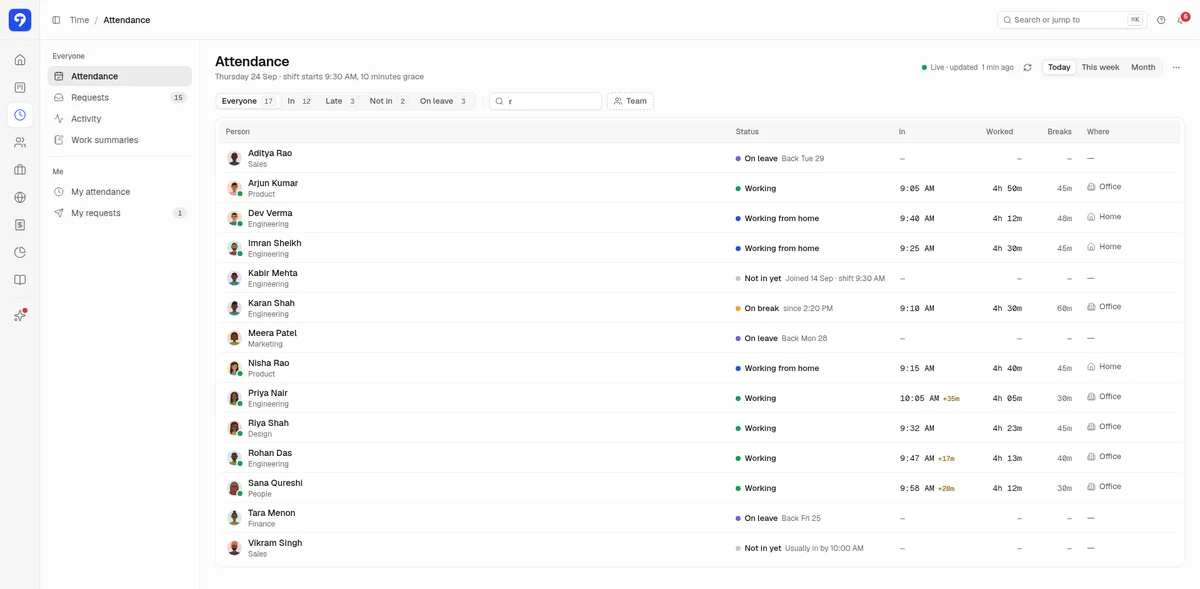Open the open-book icon in the rail
Image resolution: width=1200 pixels, height=589 pixels.
pos(20,280)
